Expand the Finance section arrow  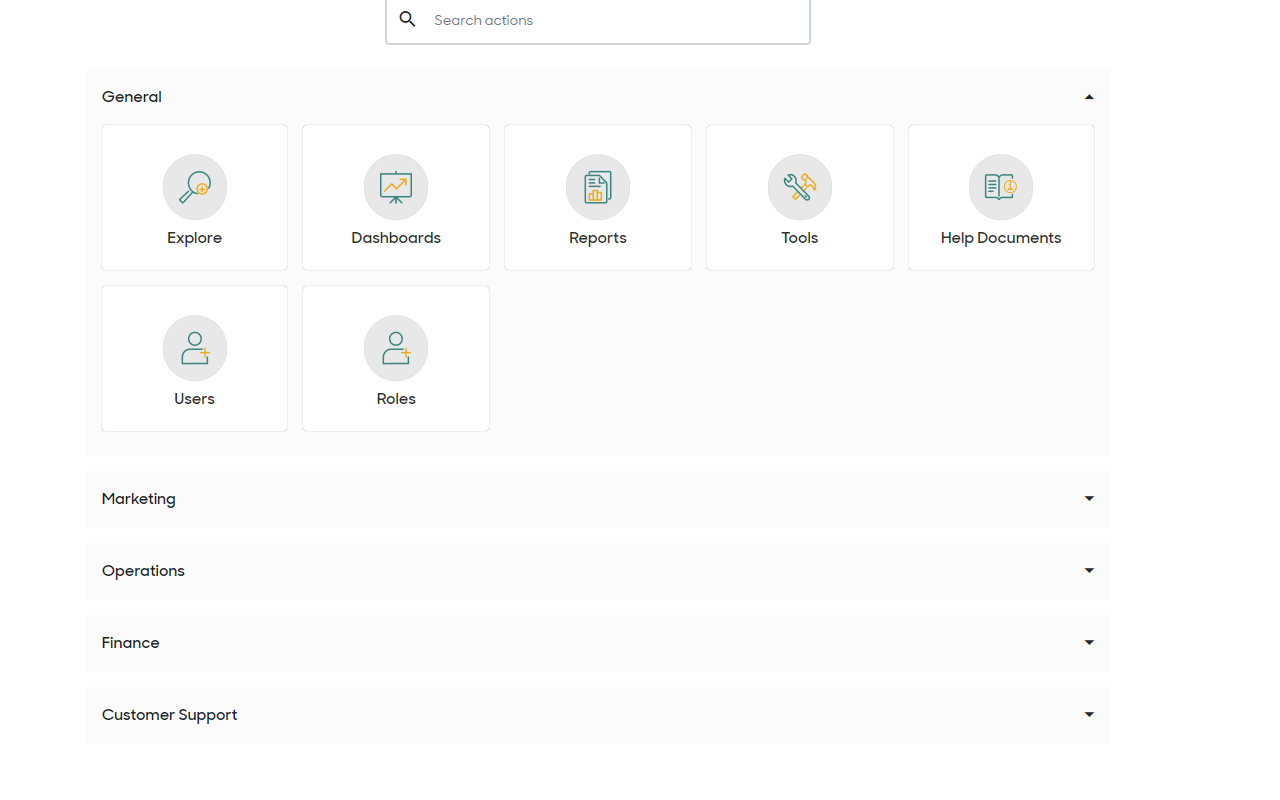point(1089,643)
